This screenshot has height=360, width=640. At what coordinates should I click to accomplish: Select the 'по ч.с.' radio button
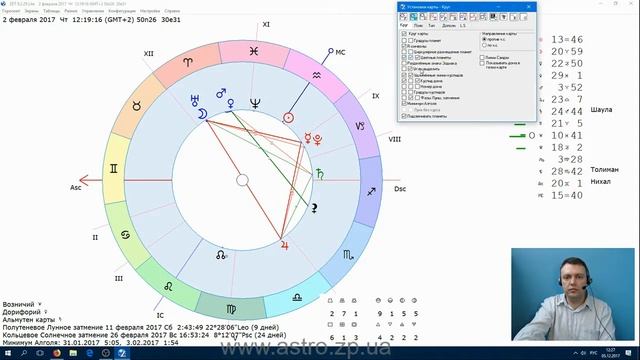coord(484,45)
